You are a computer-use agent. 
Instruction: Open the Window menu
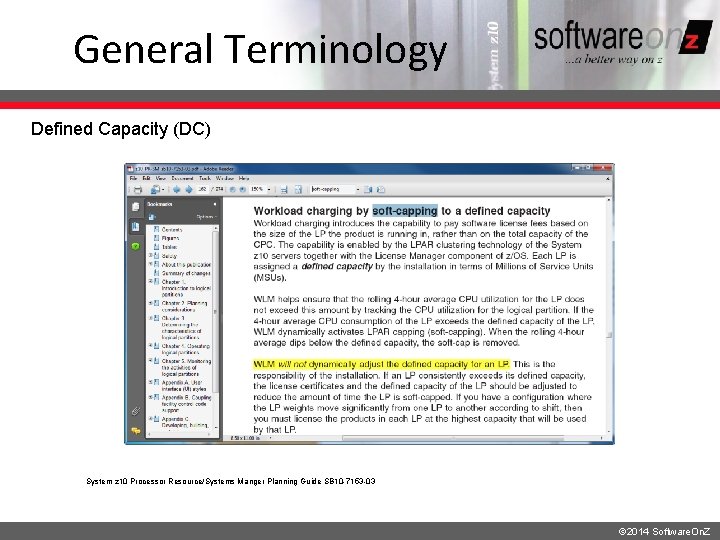click(225, 178)
